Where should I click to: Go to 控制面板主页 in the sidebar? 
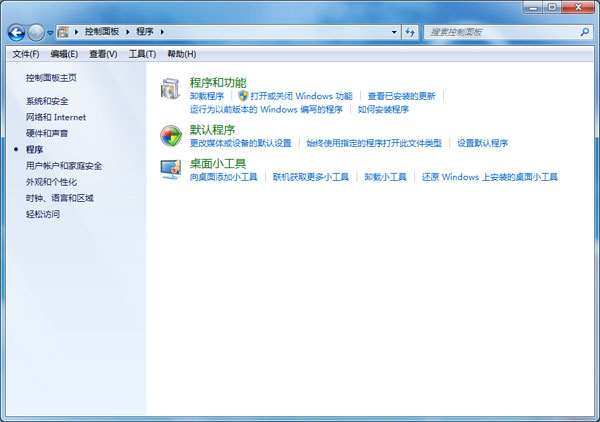(51, 78)
